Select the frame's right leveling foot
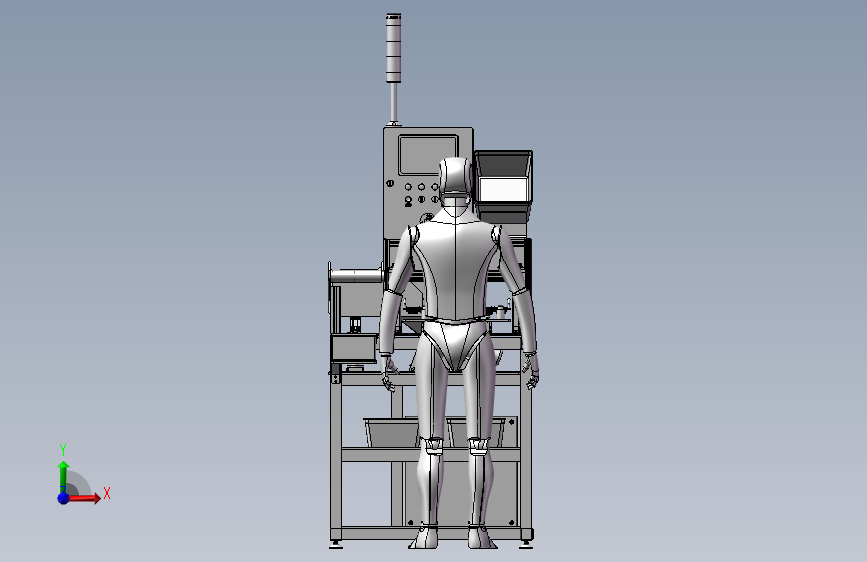867x562 pixels. tap(526, 543)
